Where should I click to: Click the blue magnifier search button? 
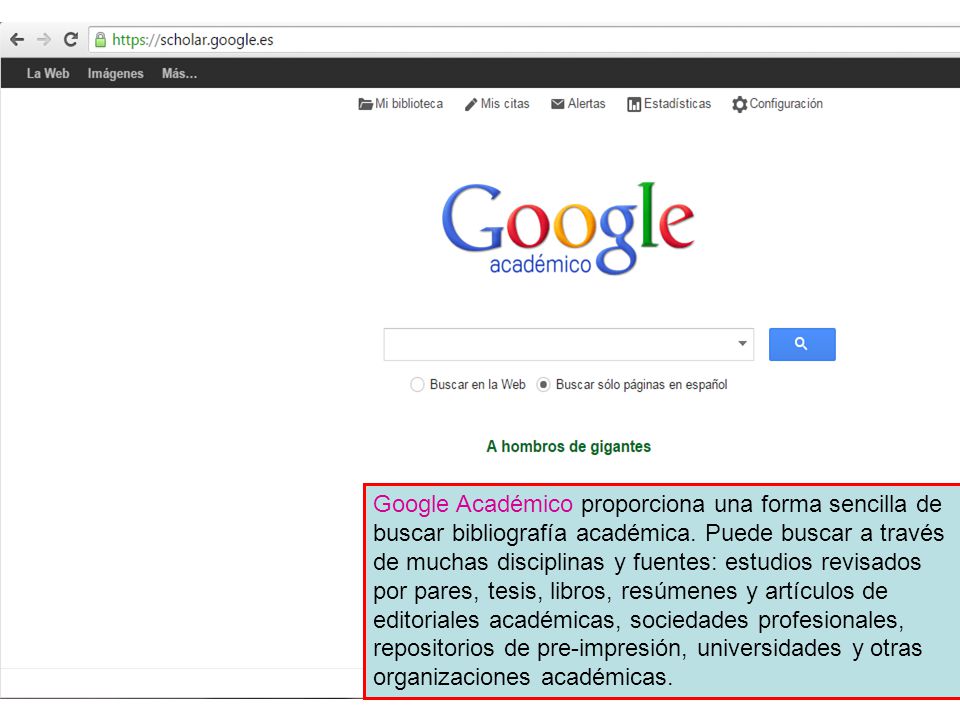(802, 344)
